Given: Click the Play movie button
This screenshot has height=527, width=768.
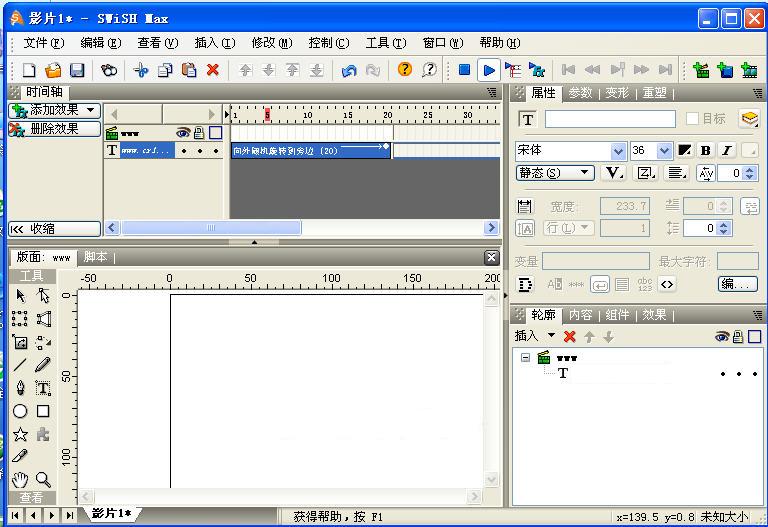Looking at the screenshot, I should click(488, 70).
